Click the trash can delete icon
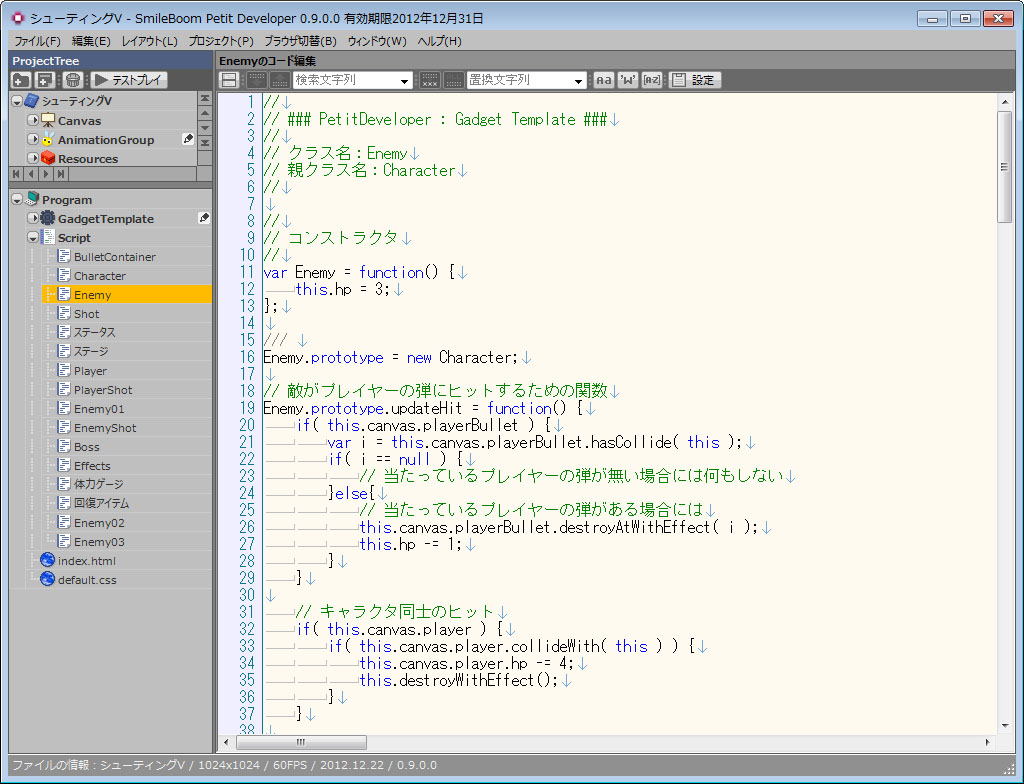1024x784 pixels. [73, 80]
